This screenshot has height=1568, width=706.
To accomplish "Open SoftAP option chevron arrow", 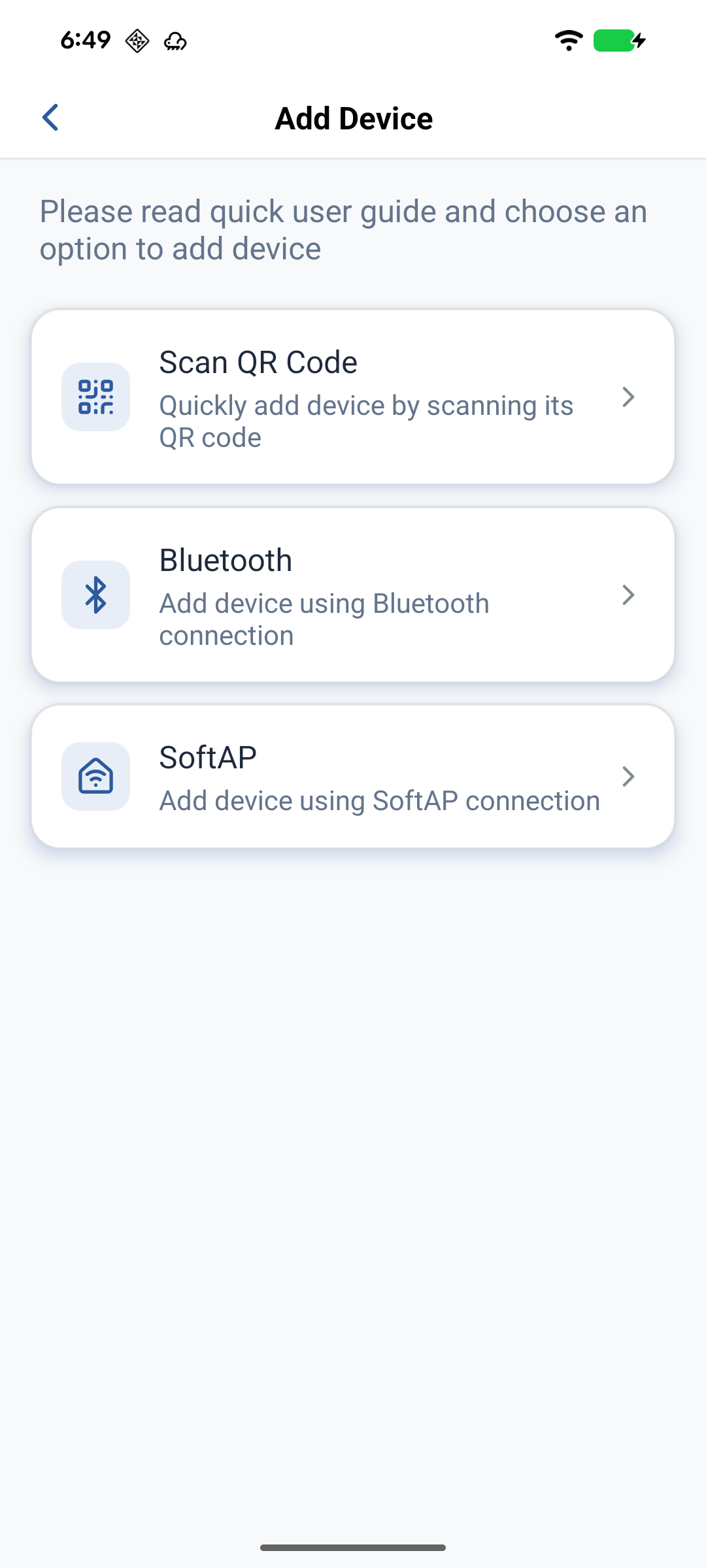I will click(628, 776).
